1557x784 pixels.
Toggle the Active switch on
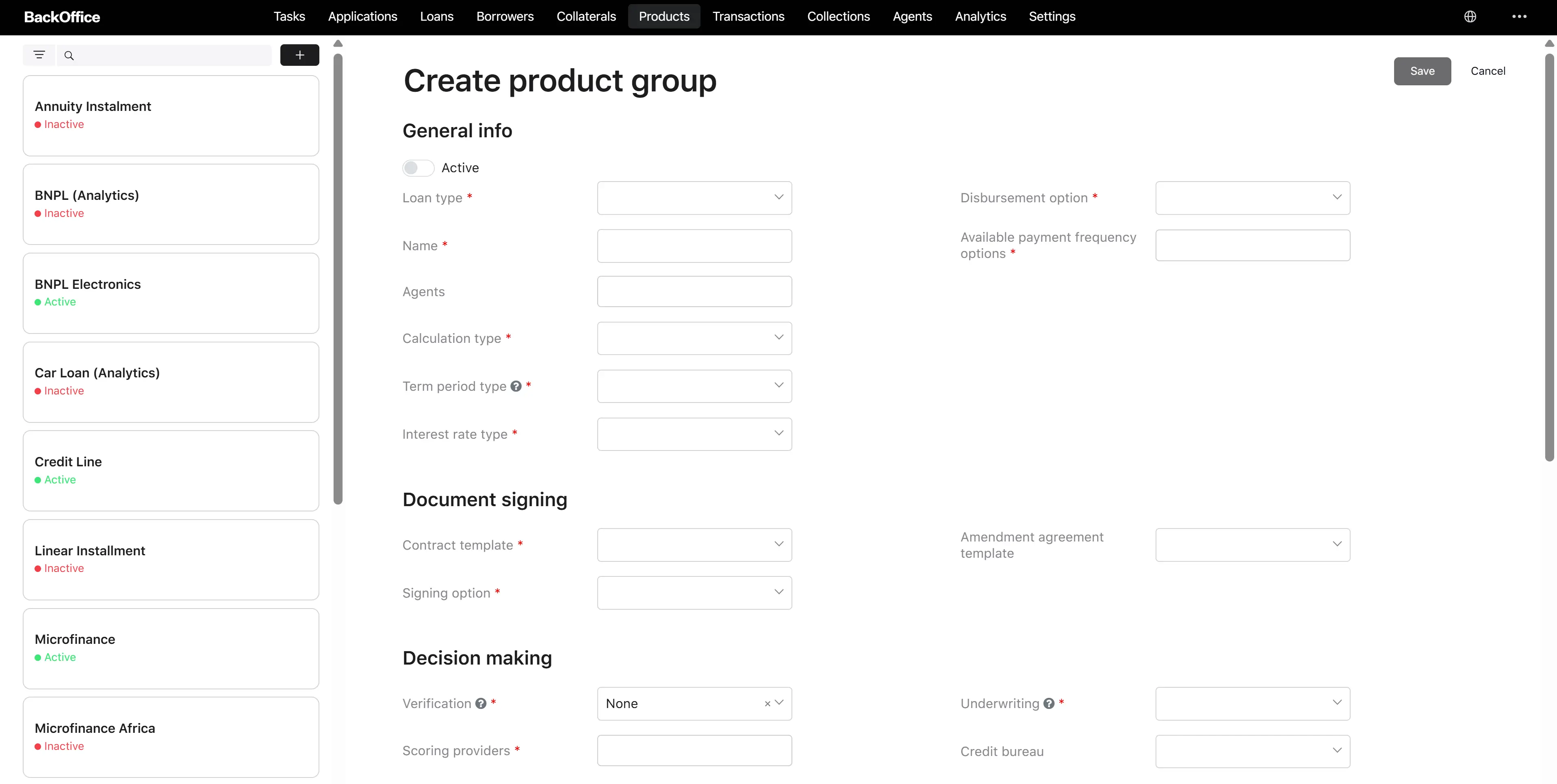click(418, 168)
